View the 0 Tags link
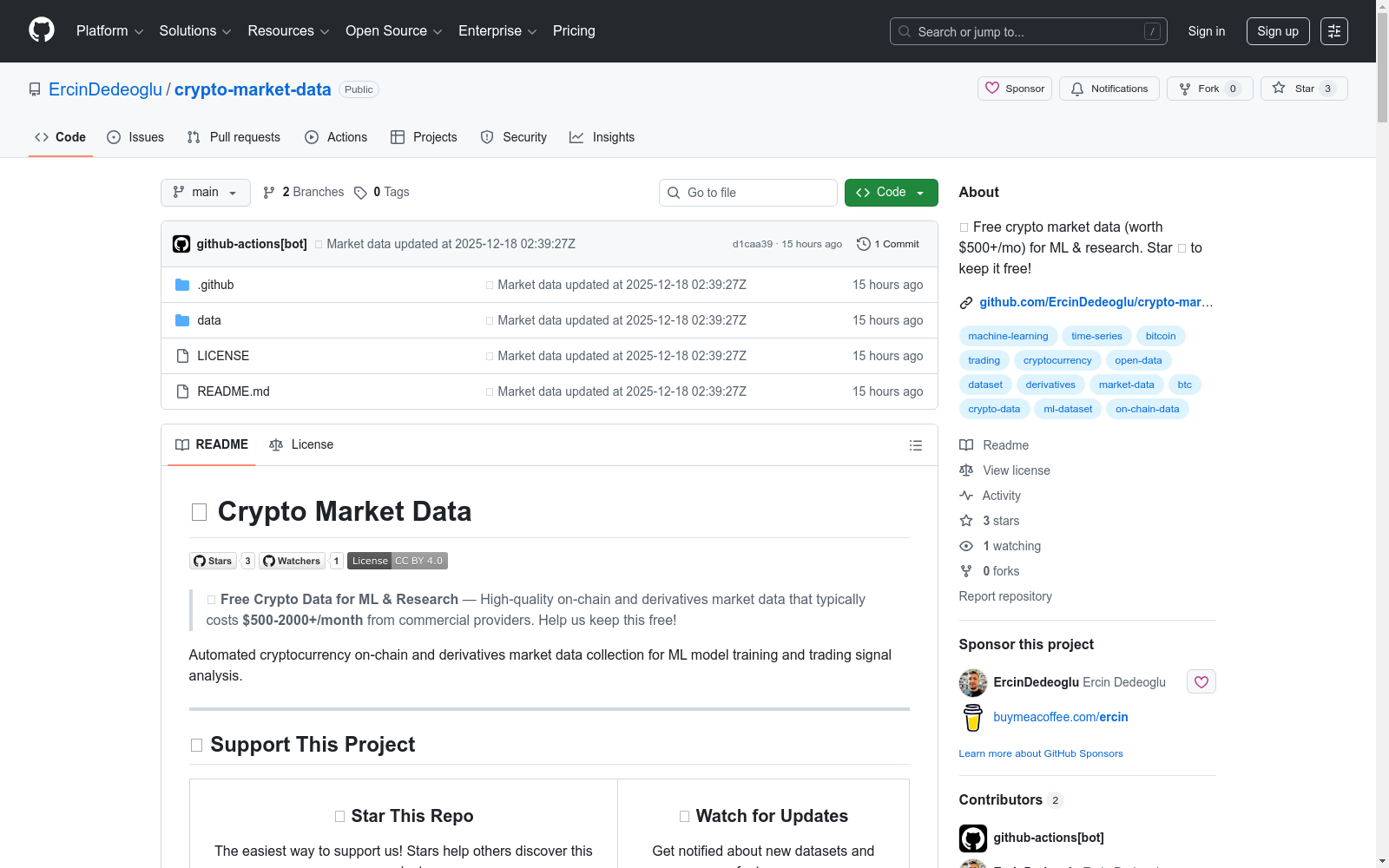1389x868 pixels. coord(382,193)
